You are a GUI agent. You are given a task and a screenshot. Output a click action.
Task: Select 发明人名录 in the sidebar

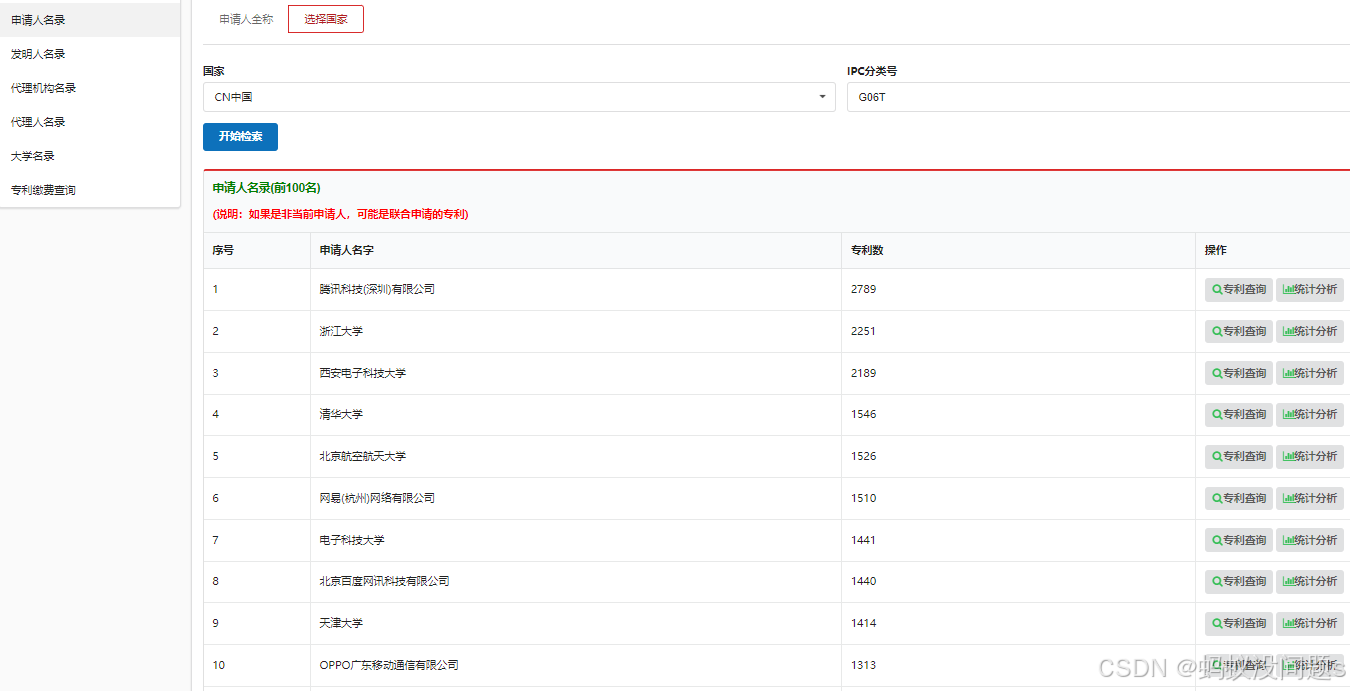click(90, 54)
